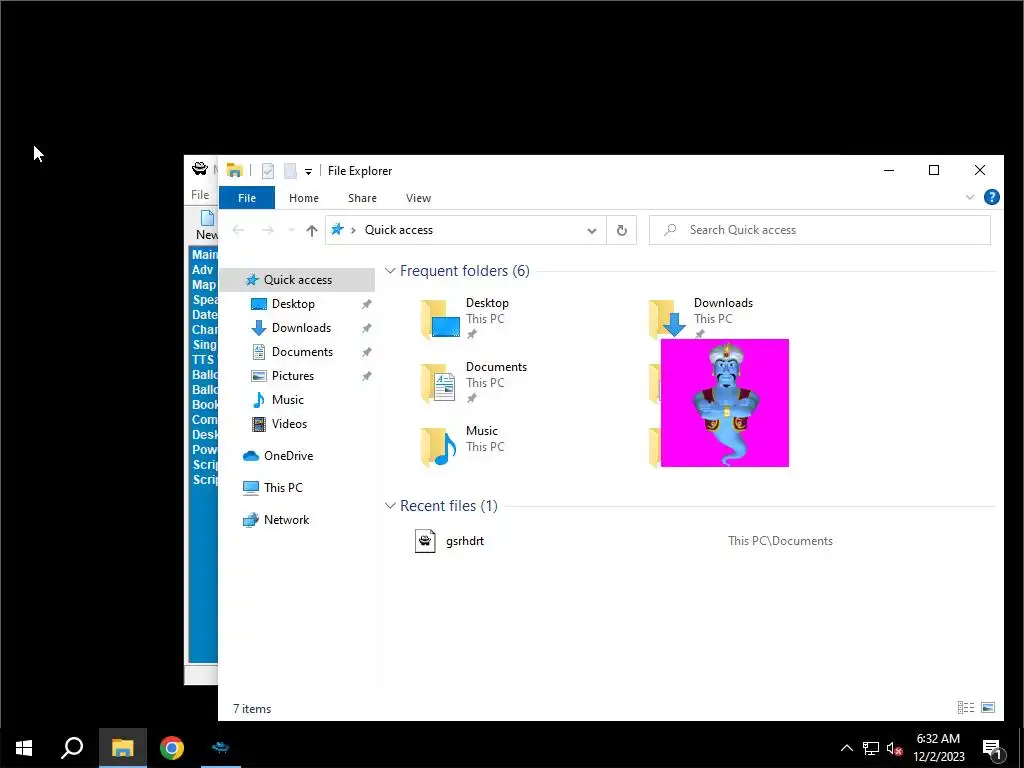Expand the breadcrumb chevron before Quick access
1024x768 pixels.
(353, 230)
